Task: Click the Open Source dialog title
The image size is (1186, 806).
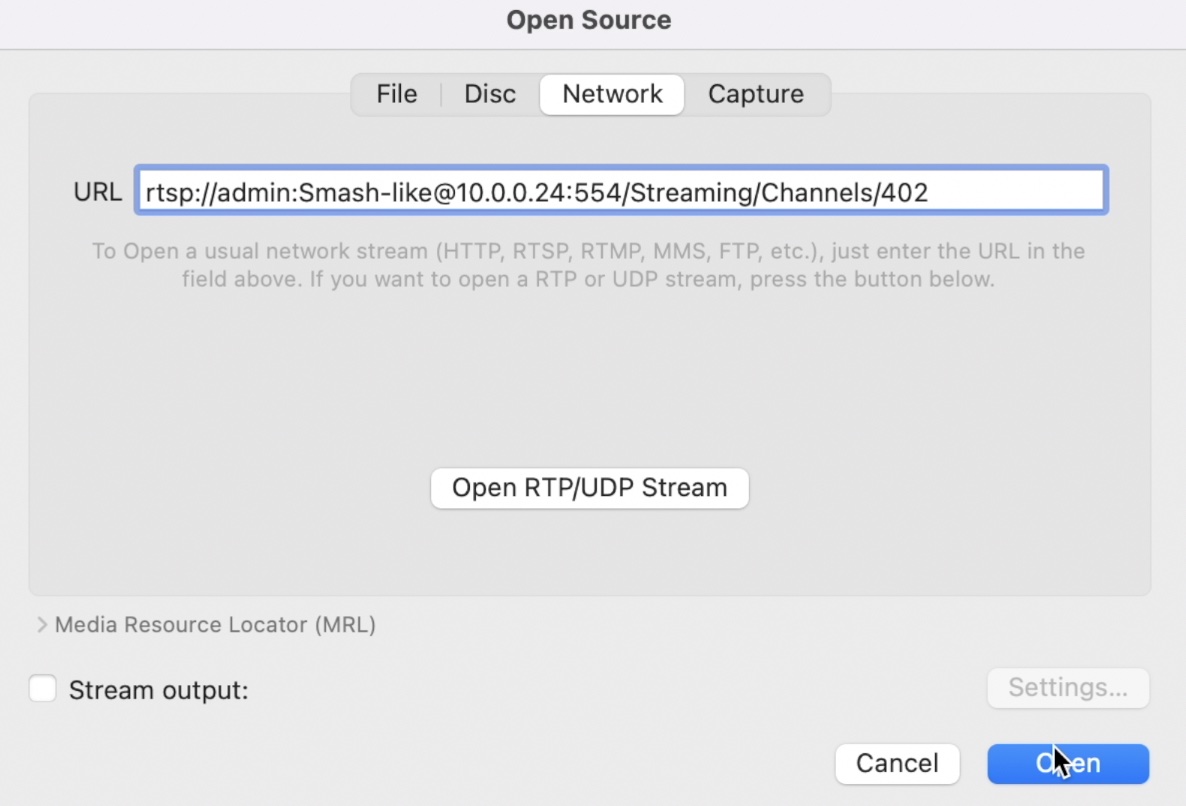Action: coord(588,20)
